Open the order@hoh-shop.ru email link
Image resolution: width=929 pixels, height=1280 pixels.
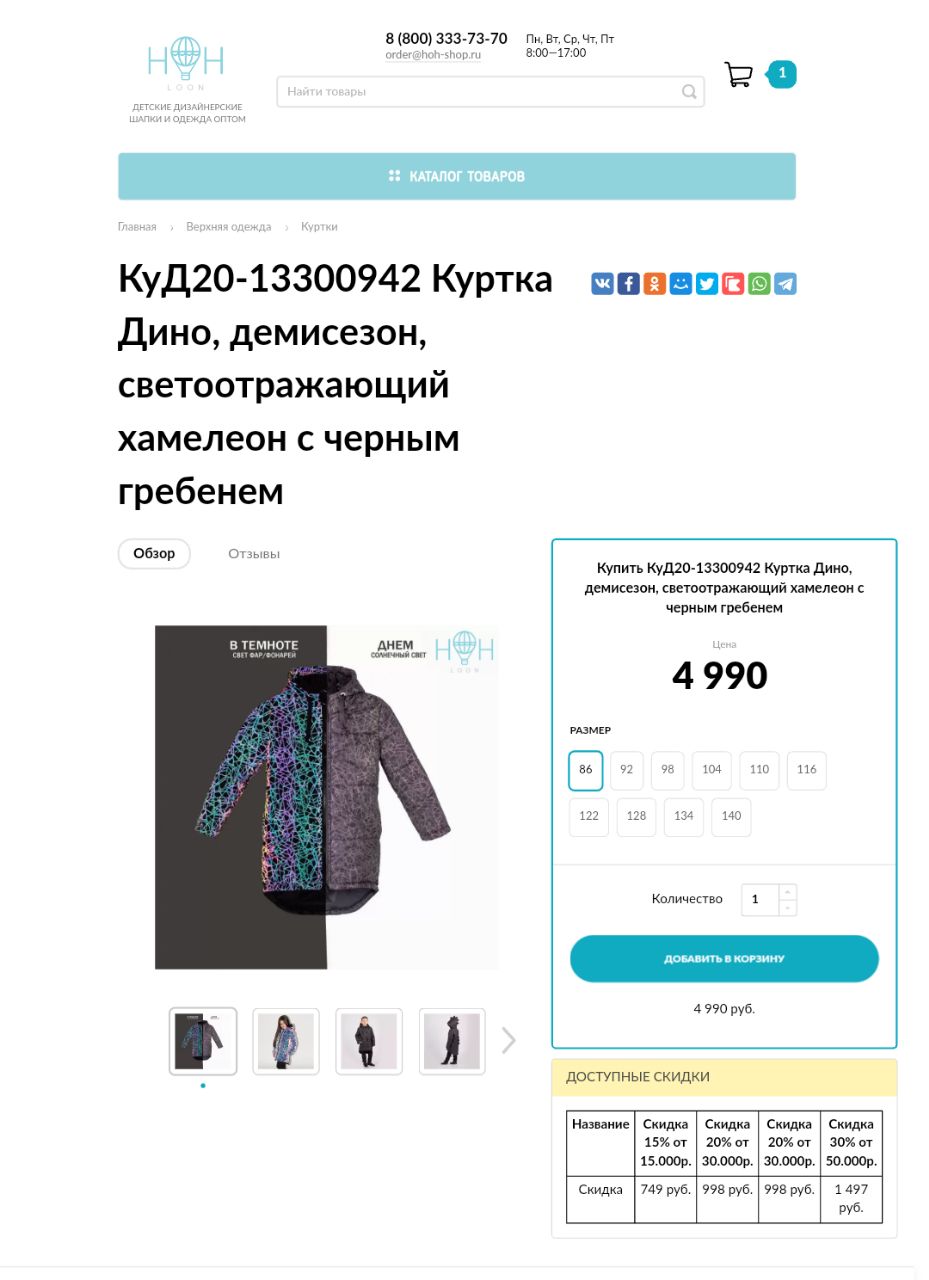click(433, 55)
